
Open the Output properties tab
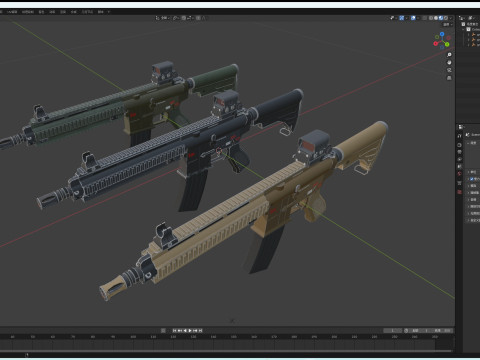[459, 152]
